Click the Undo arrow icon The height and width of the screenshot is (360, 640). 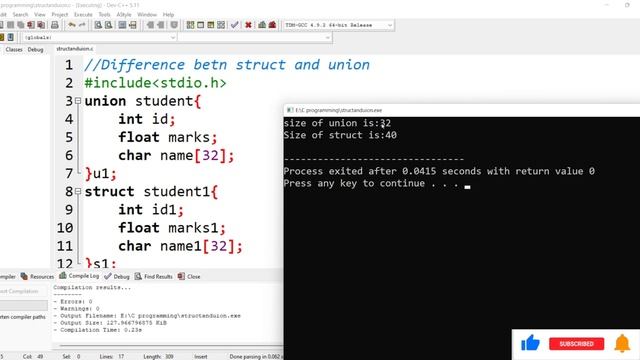point(72,25)
